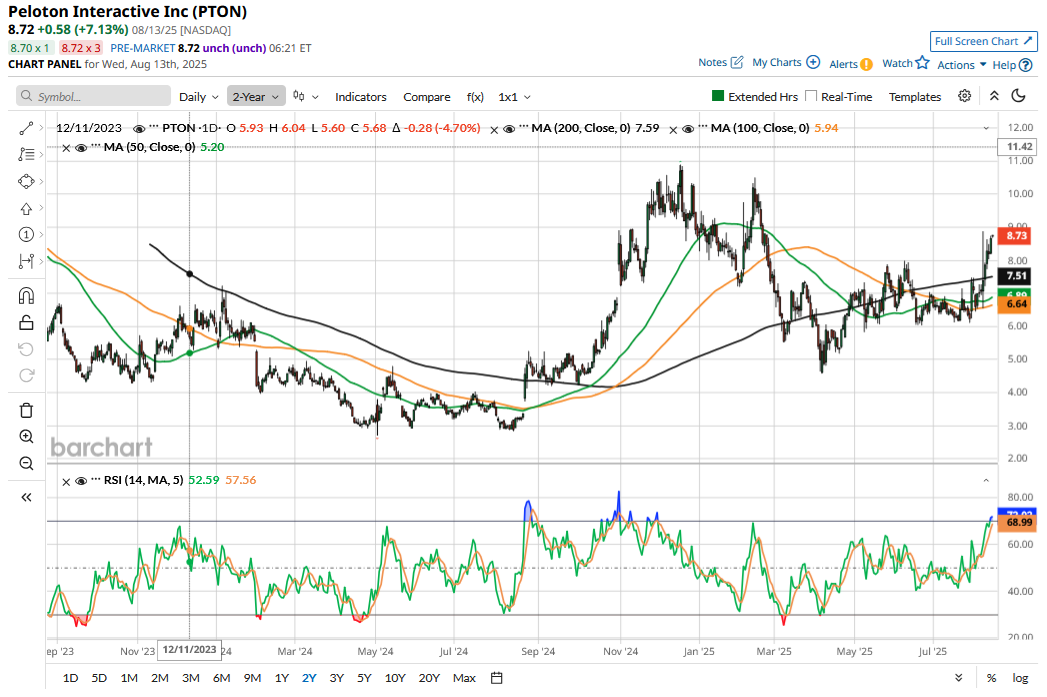
Task: Open Notes with the pencil icon
Action: pyautogui.click(x=737, y=62)
